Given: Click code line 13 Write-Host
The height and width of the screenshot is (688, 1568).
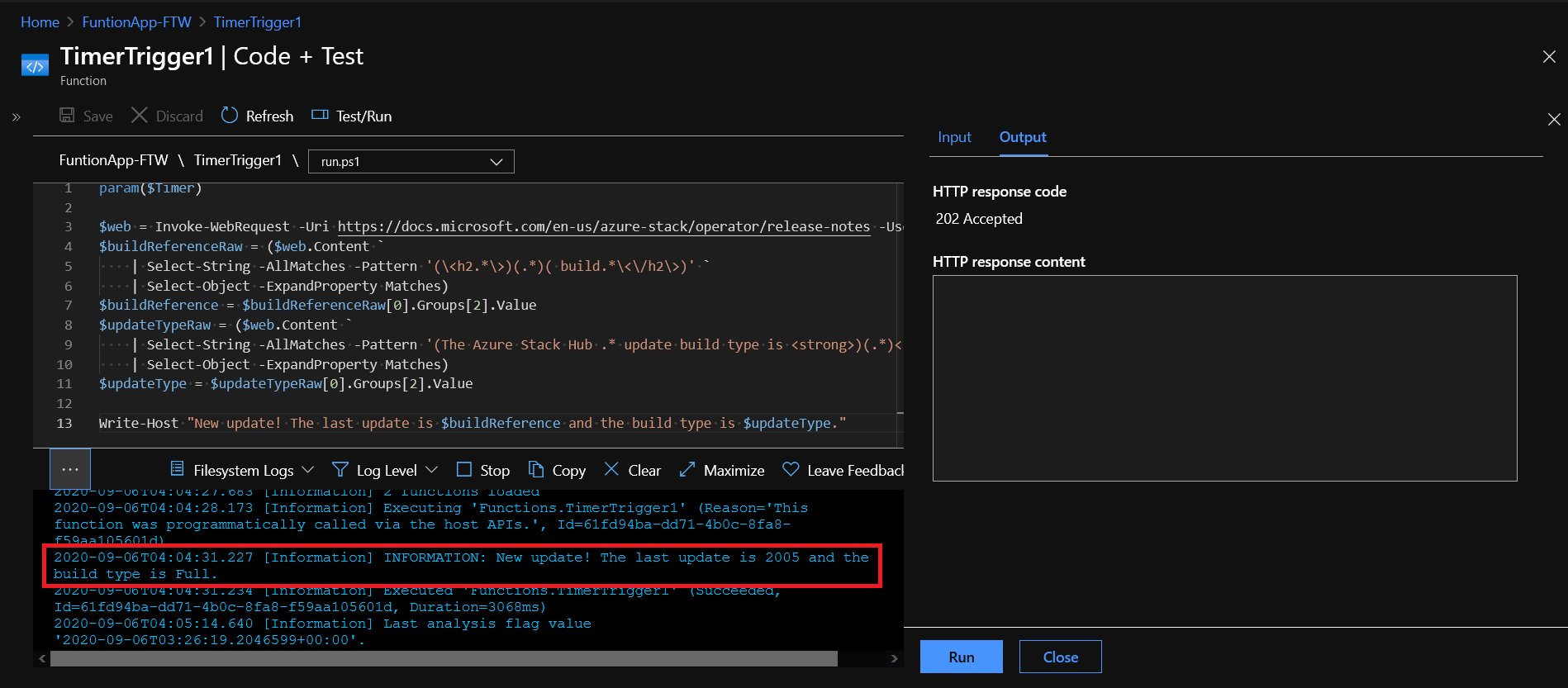Looking at the screenshot, I should click(x=473, y=423).
